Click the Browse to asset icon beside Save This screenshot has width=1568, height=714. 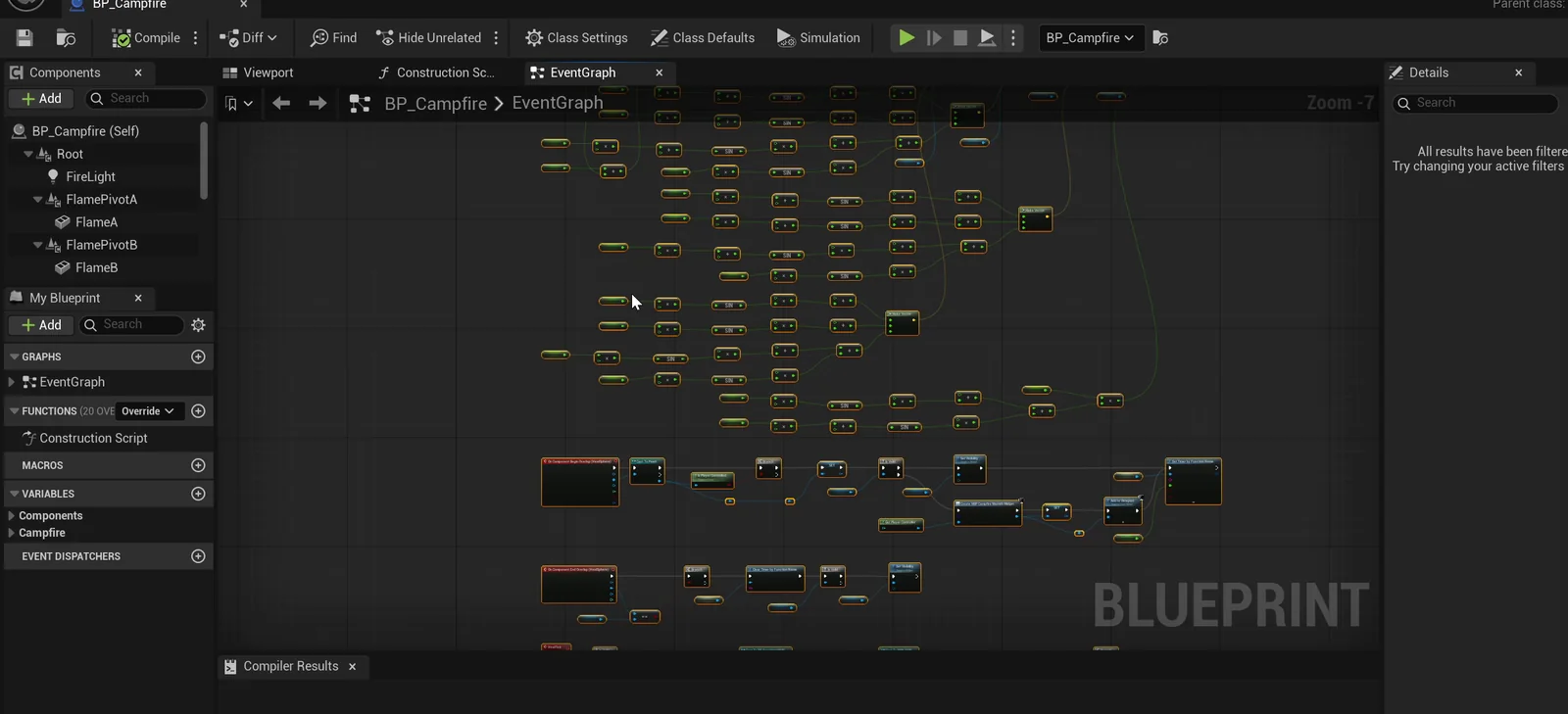66,38
